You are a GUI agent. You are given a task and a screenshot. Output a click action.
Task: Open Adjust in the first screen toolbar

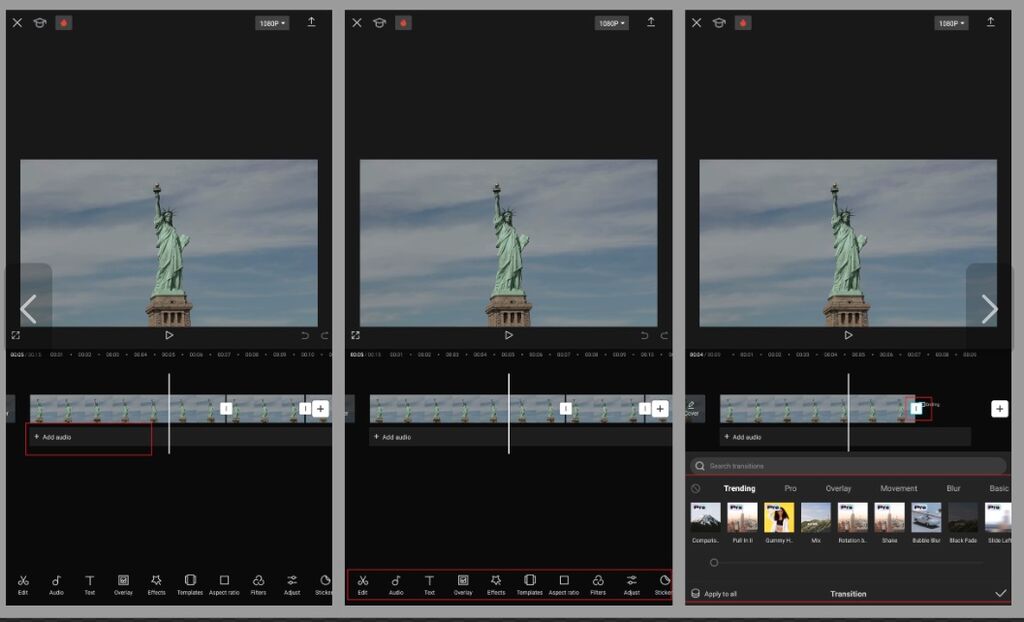coord(292,584)
